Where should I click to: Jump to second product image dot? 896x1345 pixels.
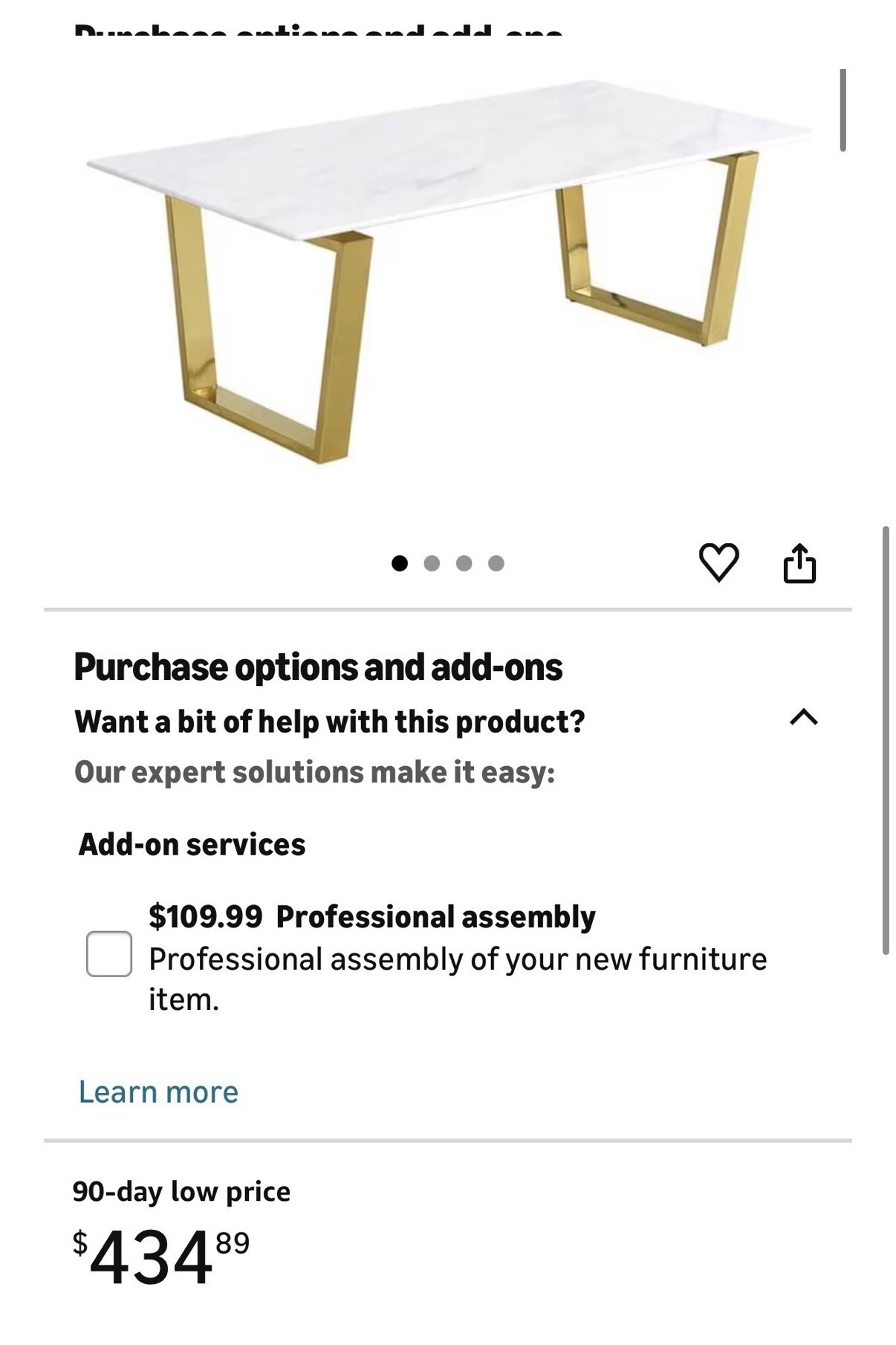click(432, 563)
